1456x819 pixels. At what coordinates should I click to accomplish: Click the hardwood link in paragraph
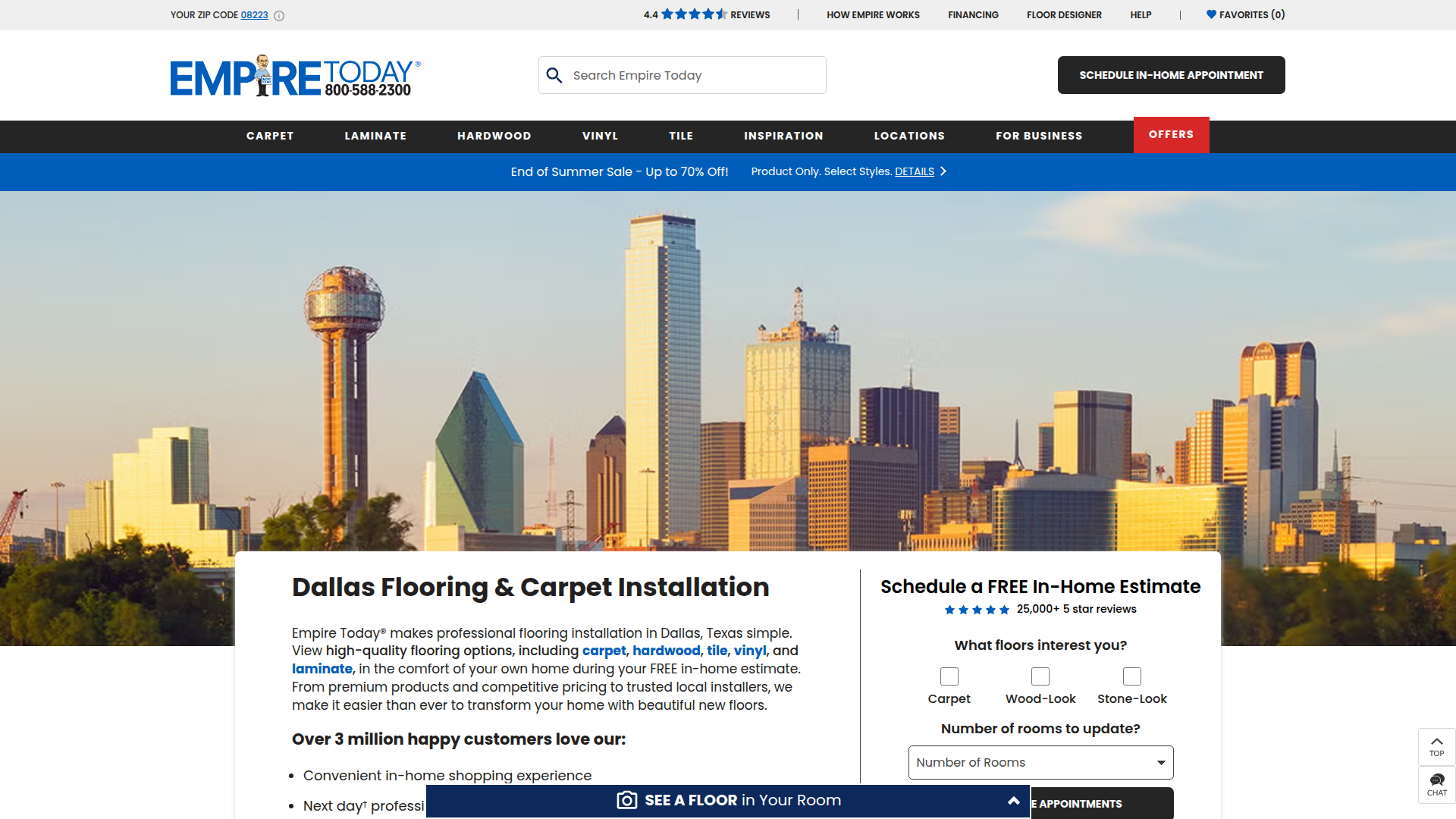point(667,651)
